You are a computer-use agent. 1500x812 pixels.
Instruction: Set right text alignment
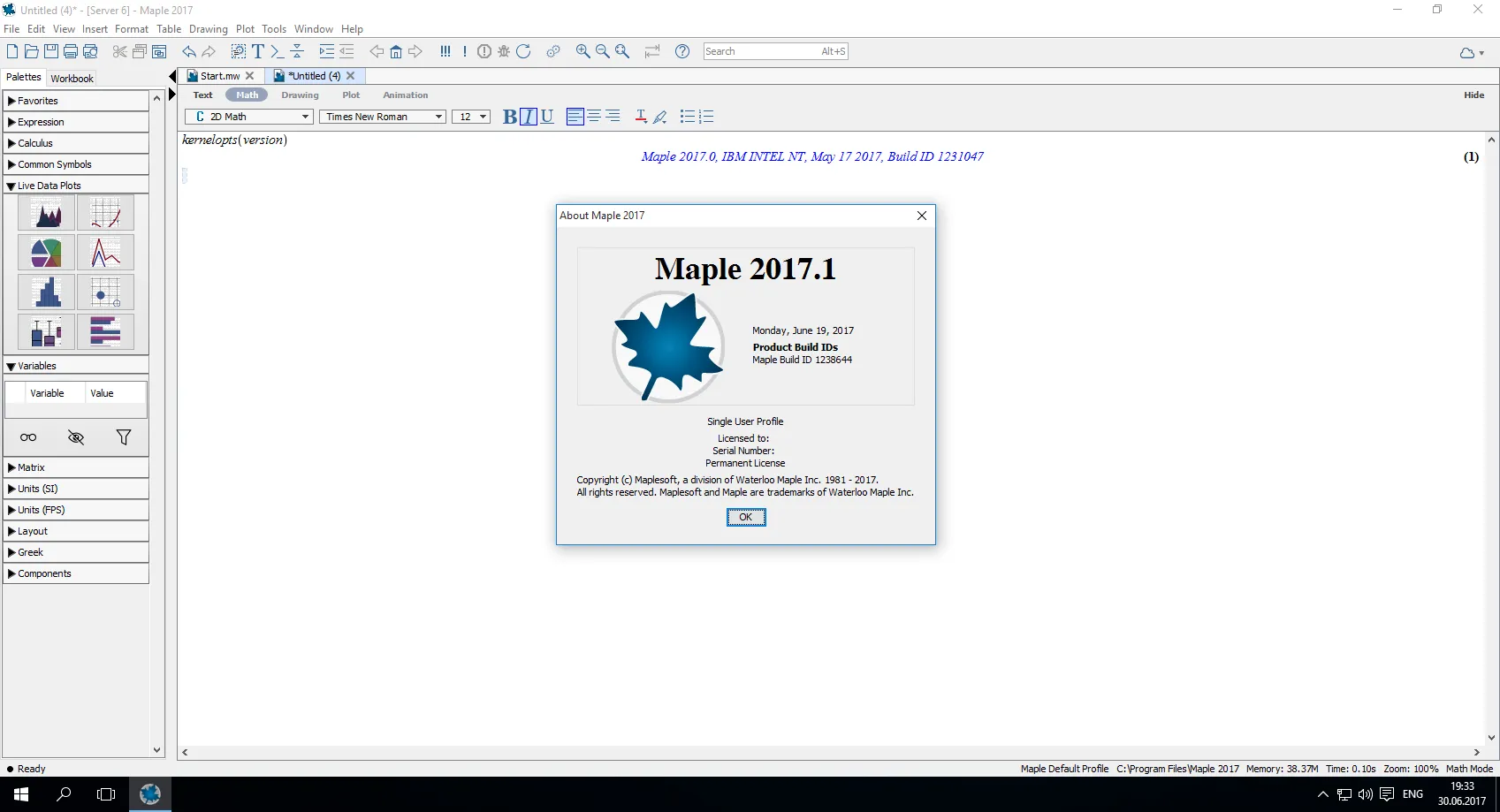click(x=613, y=117)
